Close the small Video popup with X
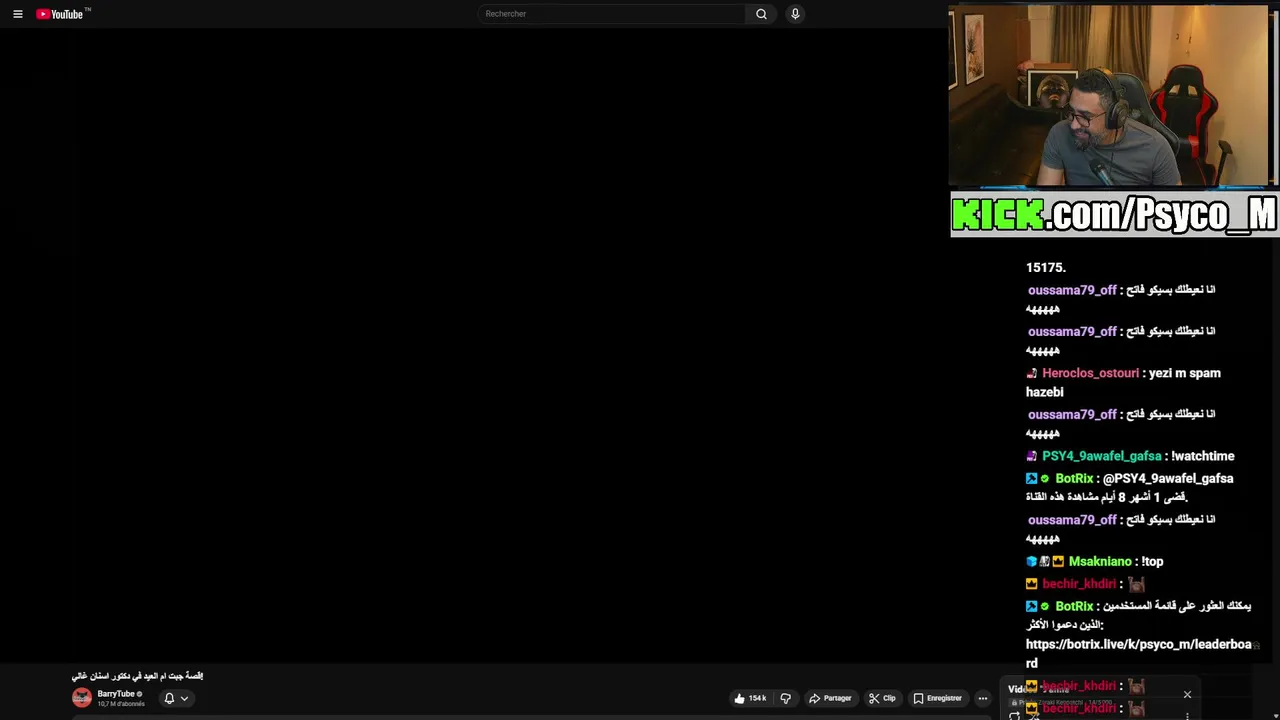The width and height of the screenshot is (1280, 720). [x=1187, y=695]
